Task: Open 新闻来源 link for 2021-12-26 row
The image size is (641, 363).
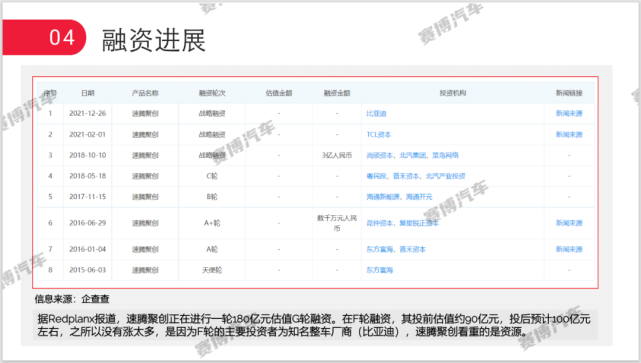Action: point(569,113)
